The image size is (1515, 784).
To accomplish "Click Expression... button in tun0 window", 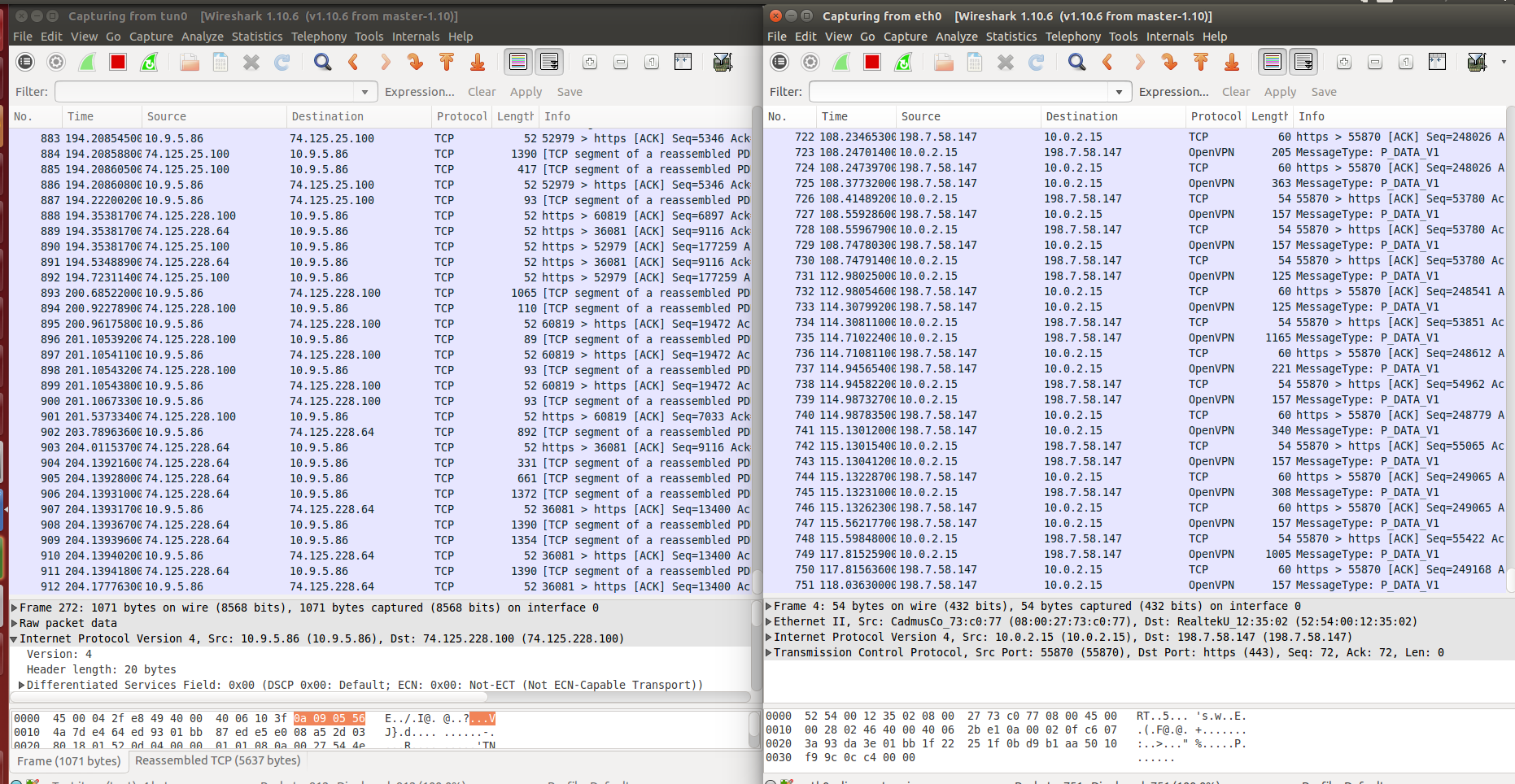I will 420,92.
